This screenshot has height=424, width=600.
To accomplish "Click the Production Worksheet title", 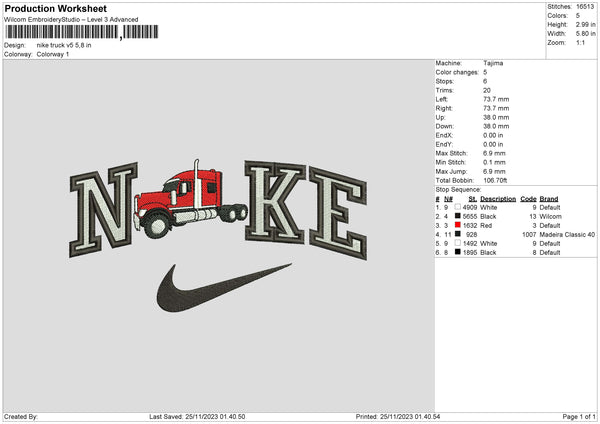I will click(x=55, y=8).
